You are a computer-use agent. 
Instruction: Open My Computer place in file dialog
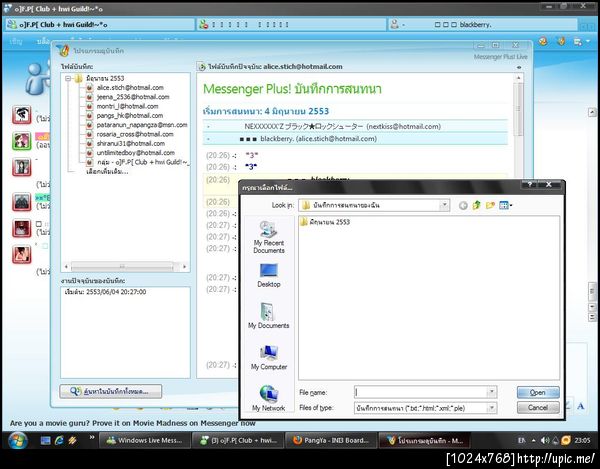(x=269, y=358)
